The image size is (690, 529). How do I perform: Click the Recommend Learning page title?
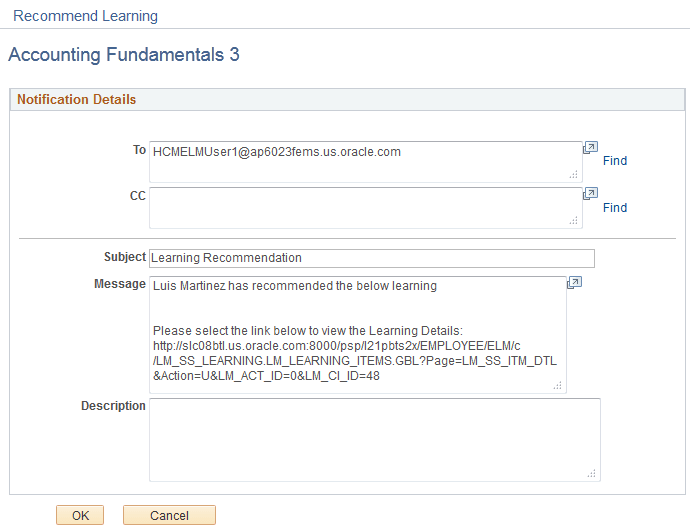coord(85,16)
